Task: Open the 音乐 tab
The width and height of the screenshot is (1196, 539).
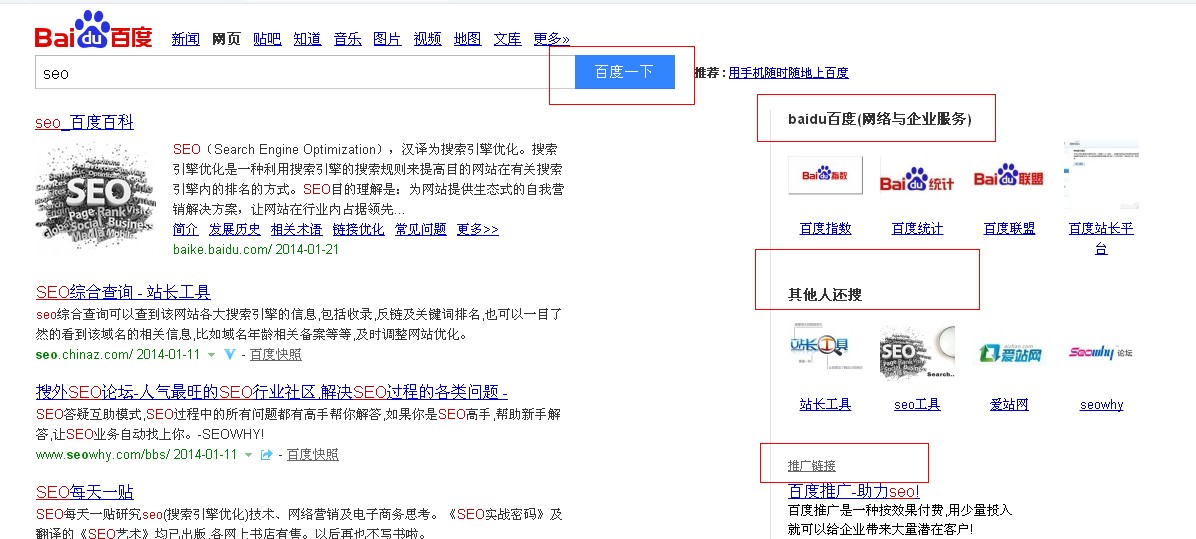Action: [x=348, y=39]
